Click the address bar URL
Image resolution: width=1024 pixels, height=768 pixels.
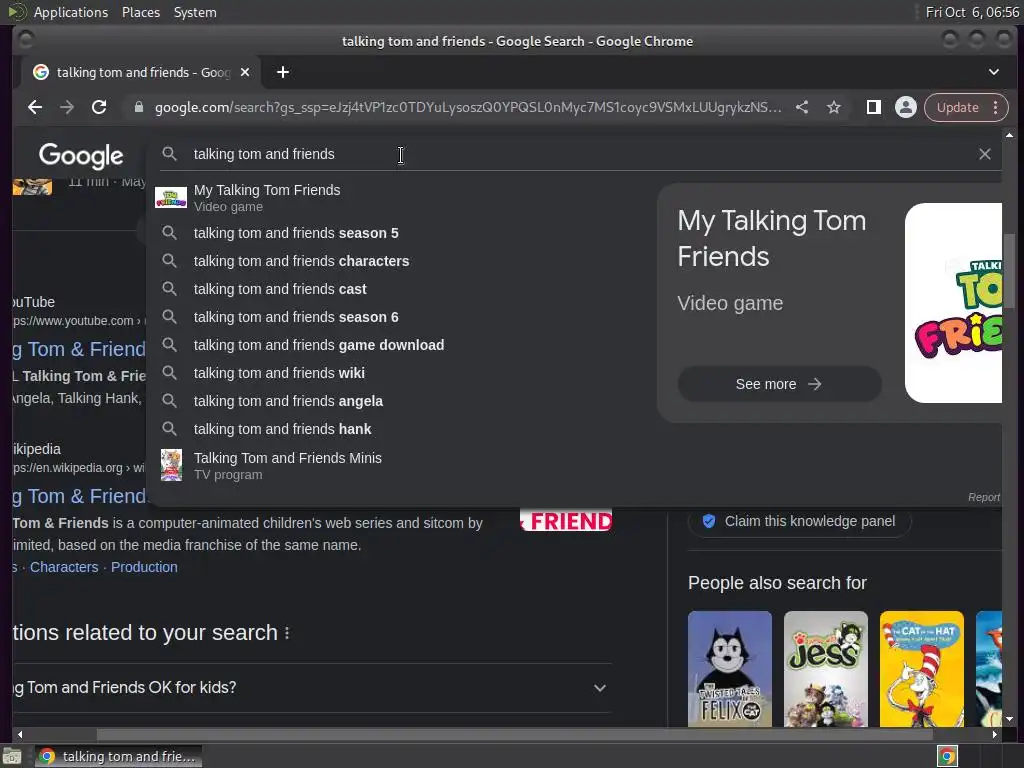(x=468, y=108)
